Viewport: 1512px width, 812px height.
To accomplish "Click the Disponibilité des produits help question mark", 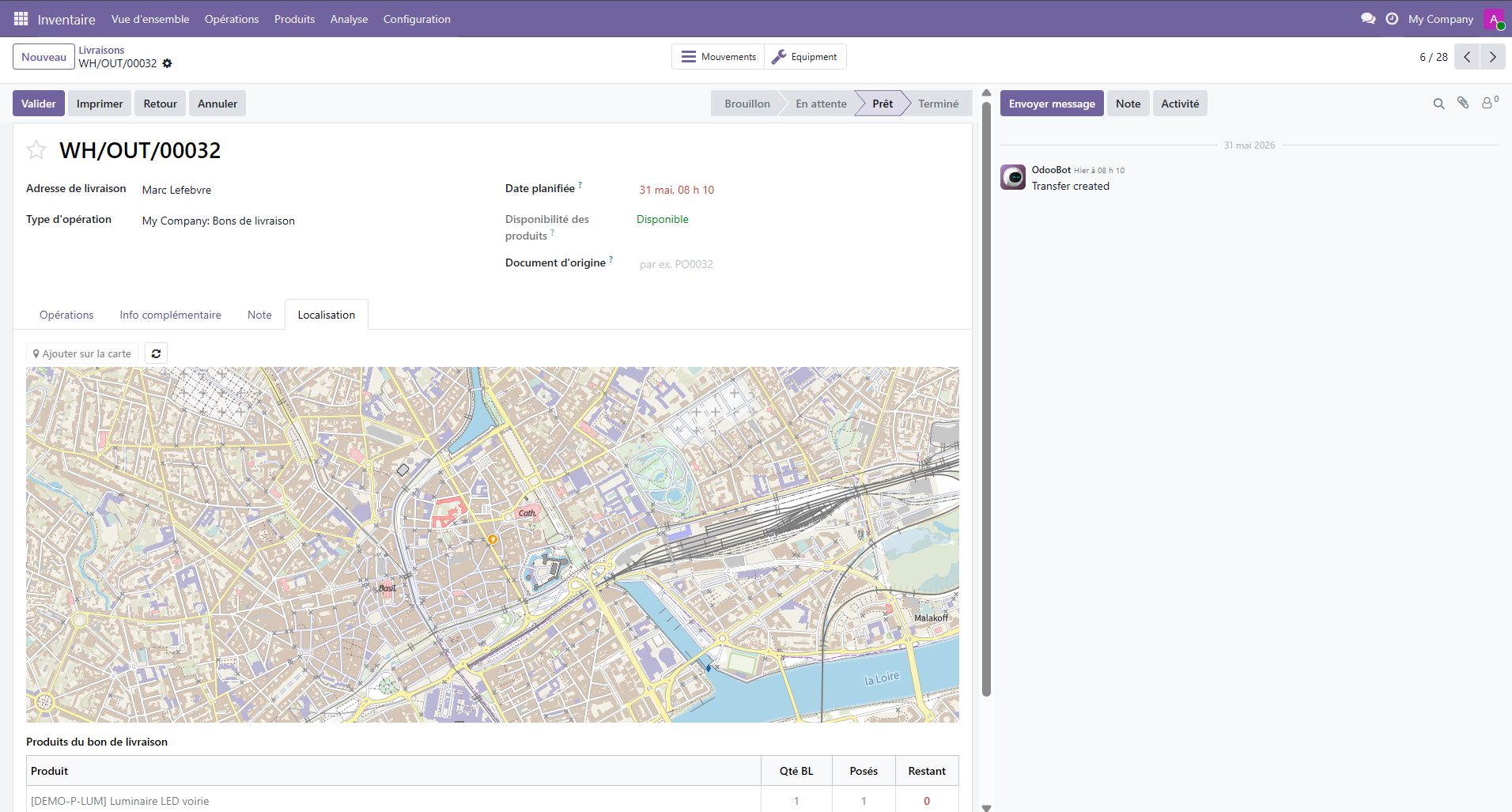I will click(x=552, y=232).
